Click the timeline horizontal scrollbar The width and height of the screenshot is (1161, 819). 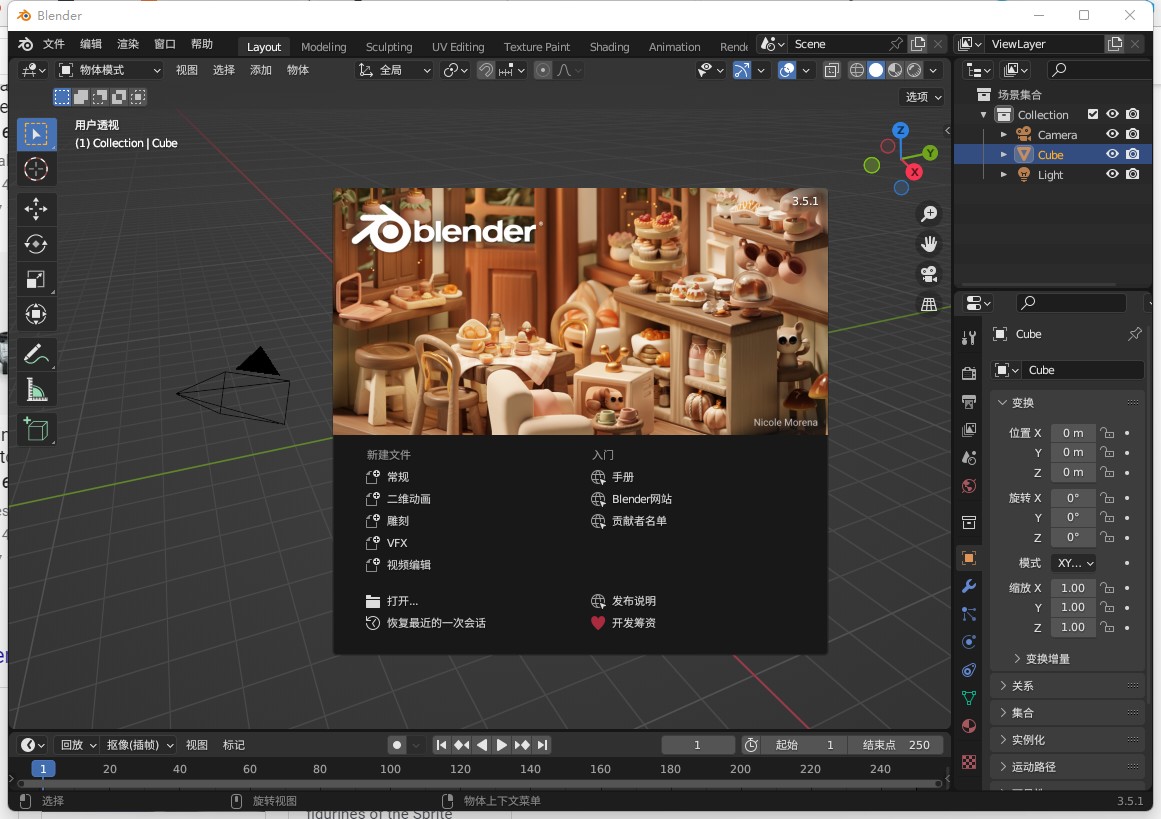point(479,782)
